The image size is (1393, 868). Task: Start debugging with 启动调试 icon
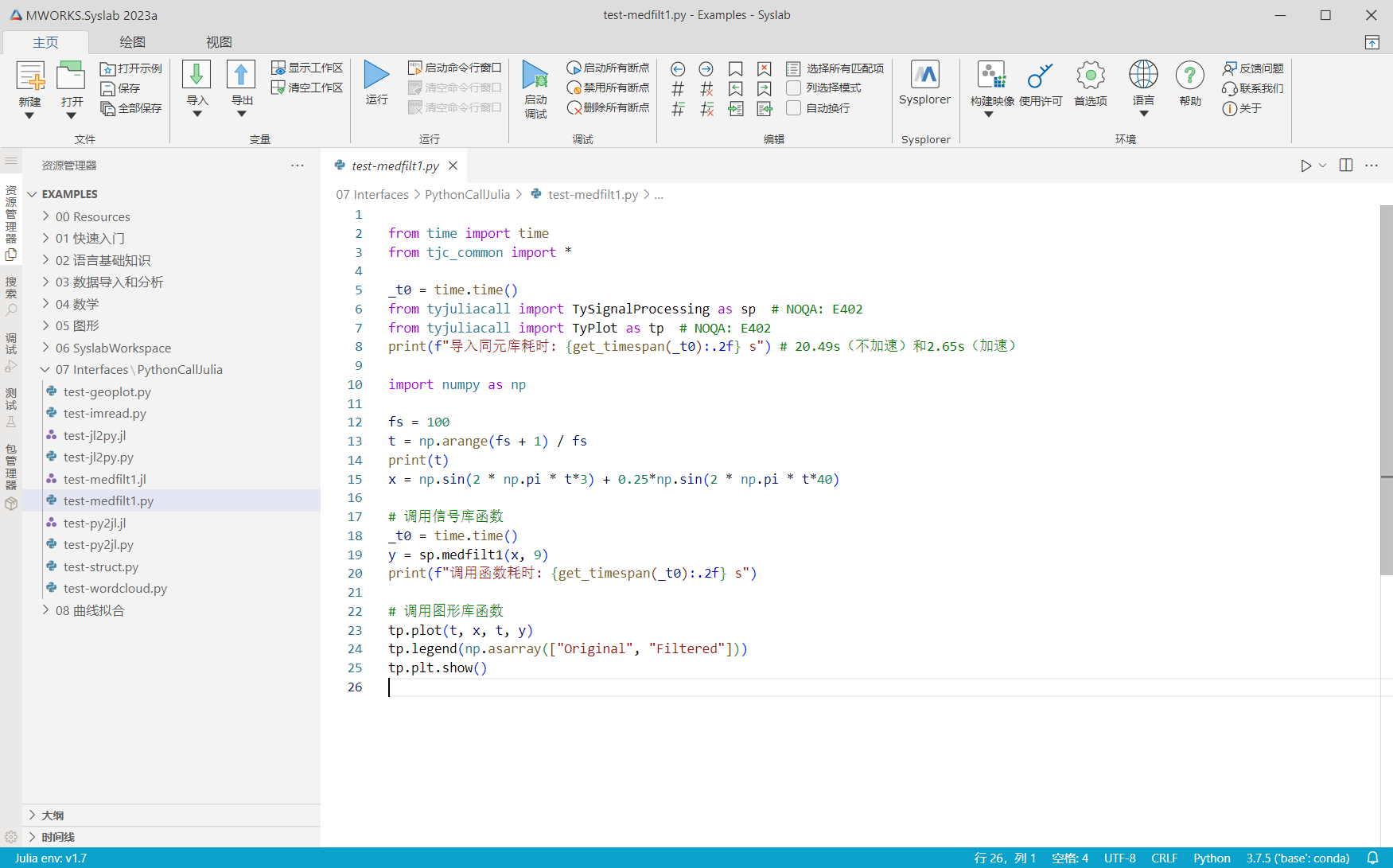tap(535, 76)
